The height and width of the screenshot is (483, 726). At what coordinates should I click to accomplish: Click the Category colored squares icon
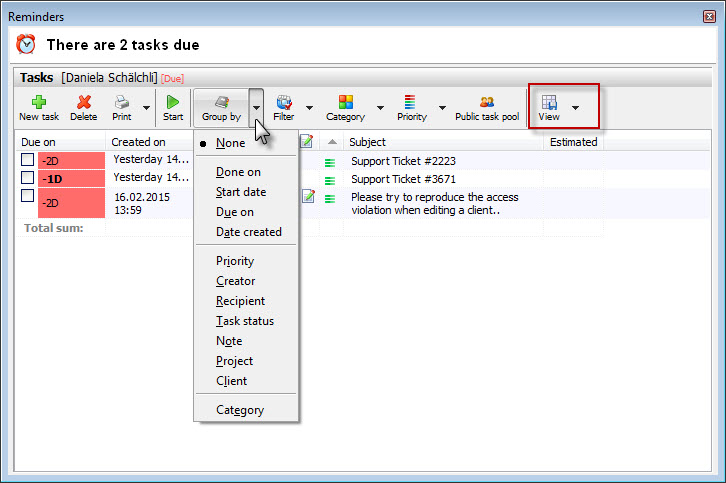coord(345,102)
